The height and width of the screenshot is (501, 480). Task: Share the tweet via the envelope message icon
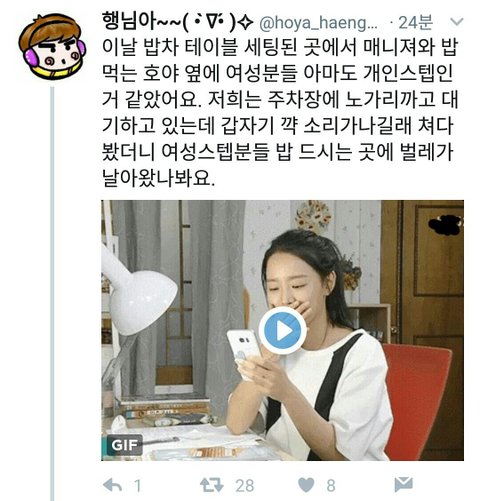point(403,484)
